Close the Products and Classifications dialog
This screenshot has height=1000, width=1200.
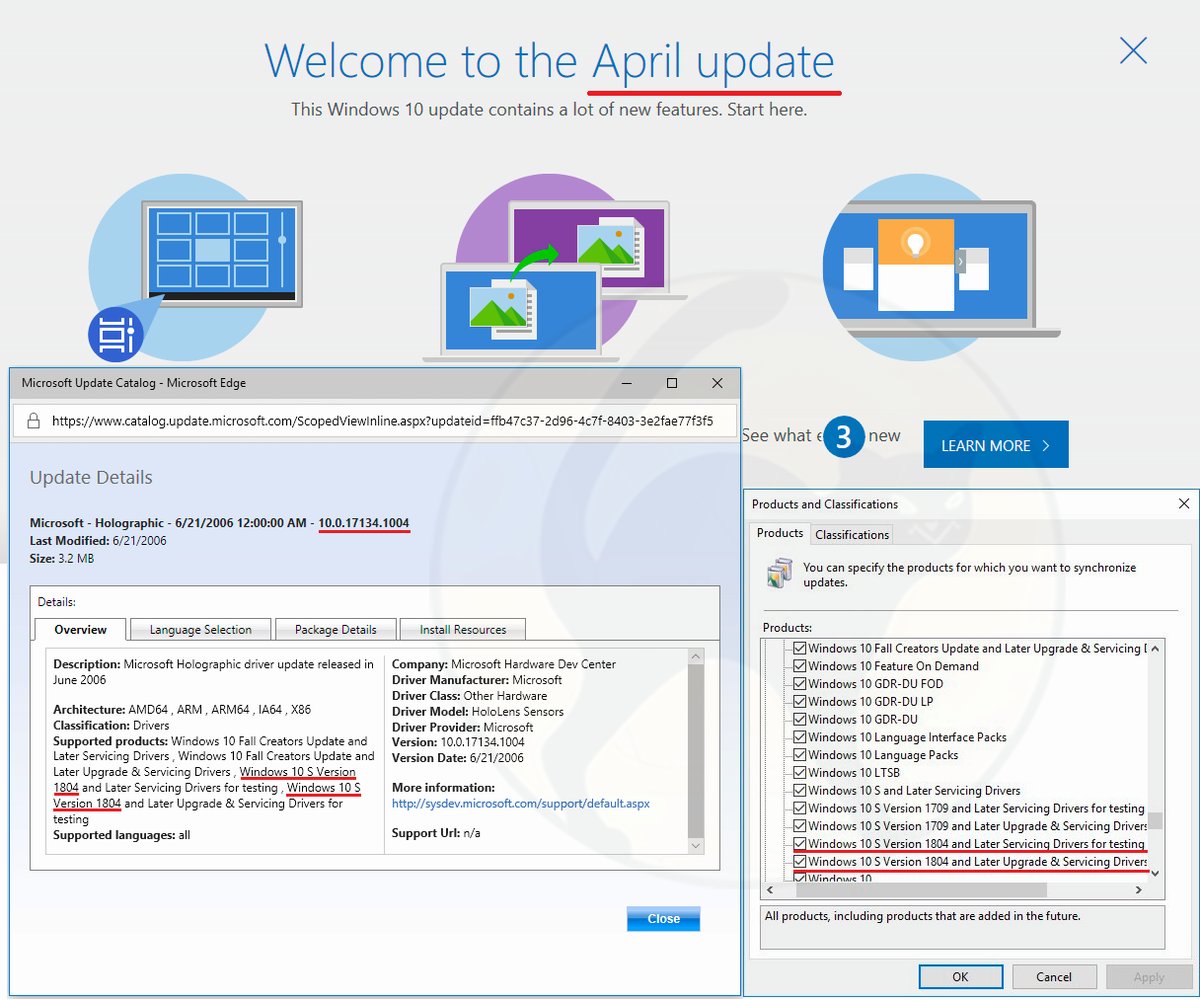pos(1184,504)
